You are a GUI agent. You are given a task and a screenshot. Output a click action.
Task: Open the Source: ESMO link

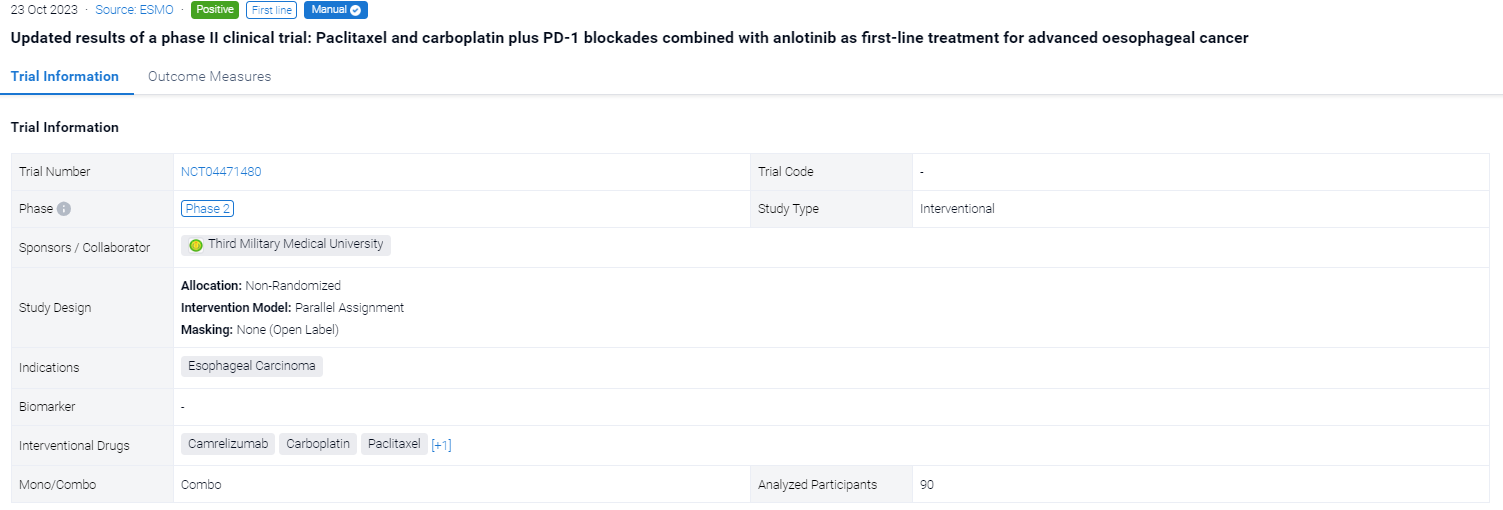(135, 10)
